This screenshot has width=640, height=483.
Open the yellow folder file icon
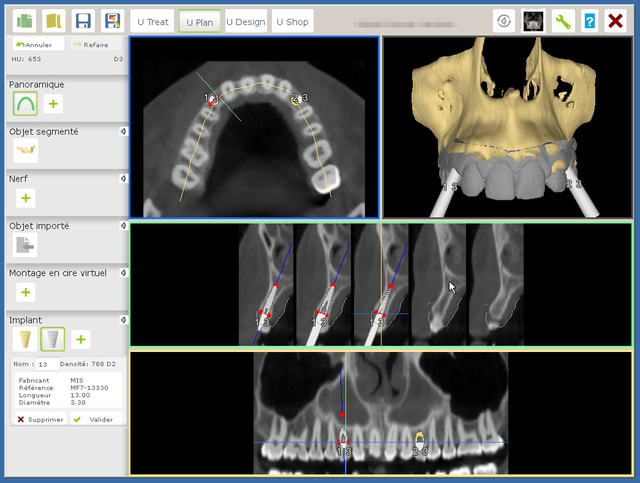(x=55, y=21)
